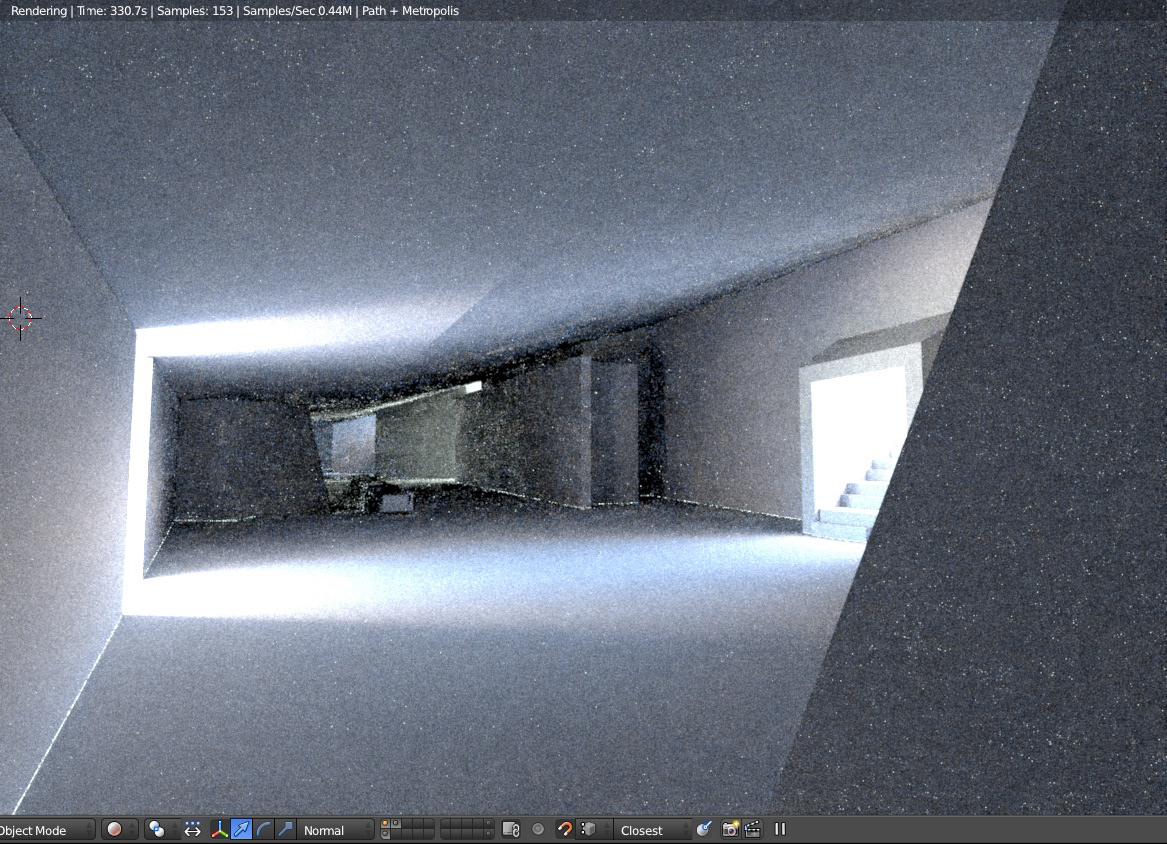Click the 'Time: 330.7s' status text

pos(112,11)
